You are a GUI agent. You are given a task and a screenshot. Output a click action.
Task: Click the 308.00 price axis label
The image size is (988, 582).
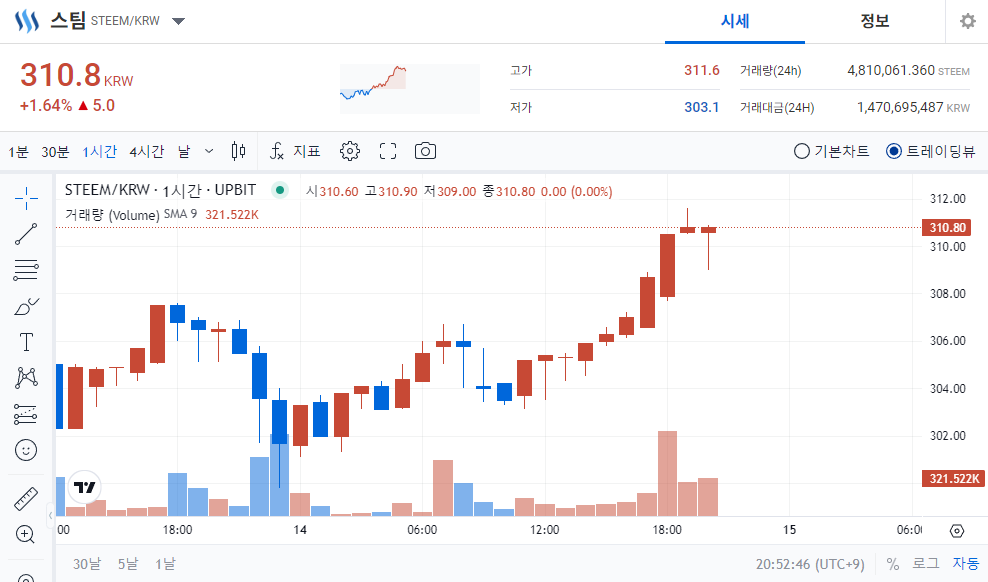coord(948,294)
